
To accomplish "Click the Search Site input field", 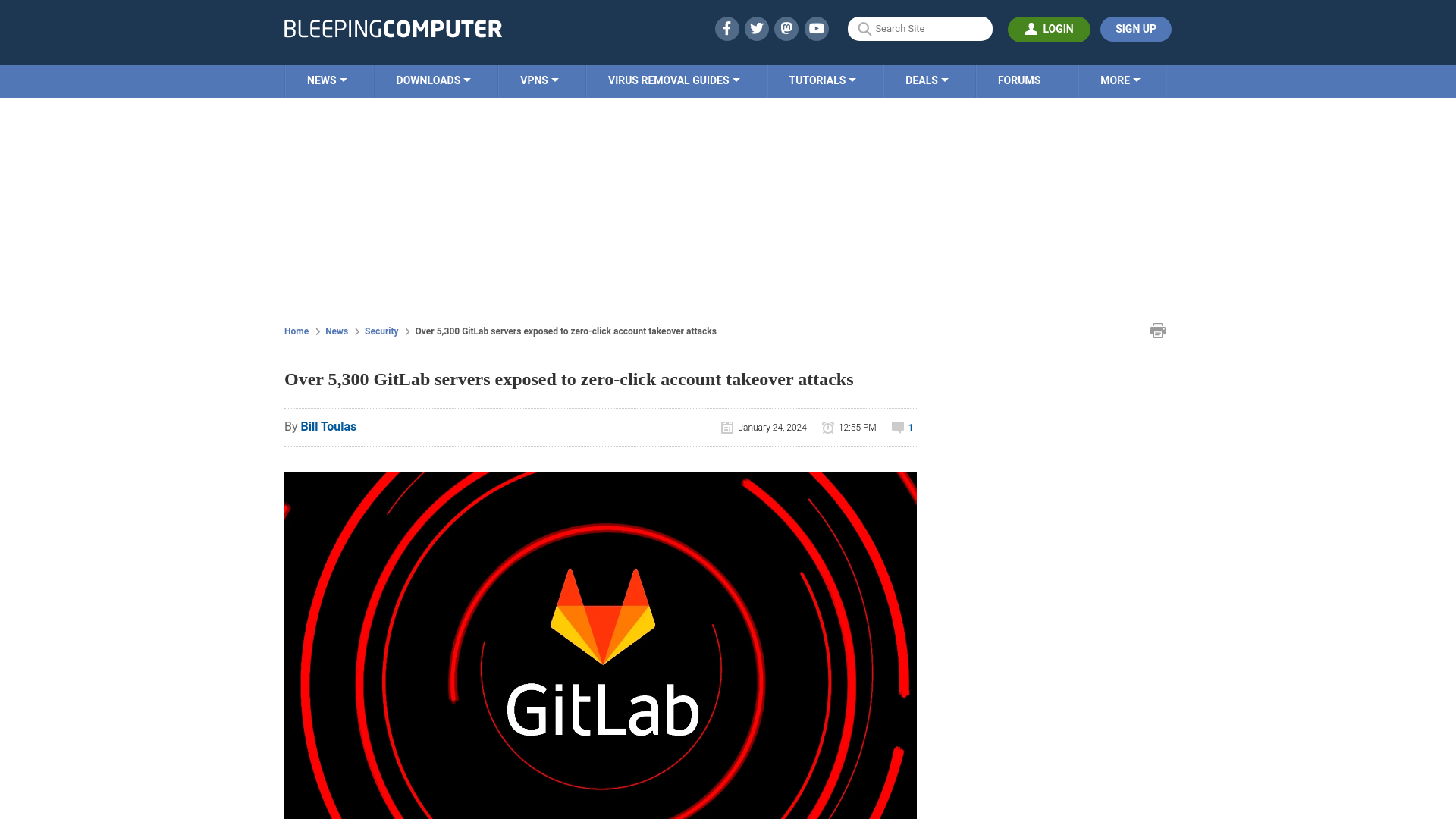I will pyautogui.click(x=920, y=28).
